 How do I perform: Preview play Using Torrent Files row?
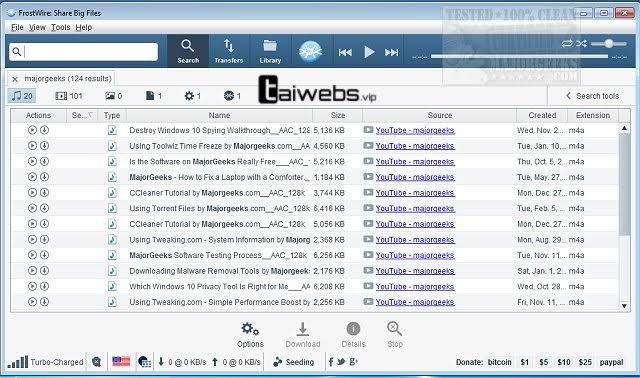click(32, 208)
